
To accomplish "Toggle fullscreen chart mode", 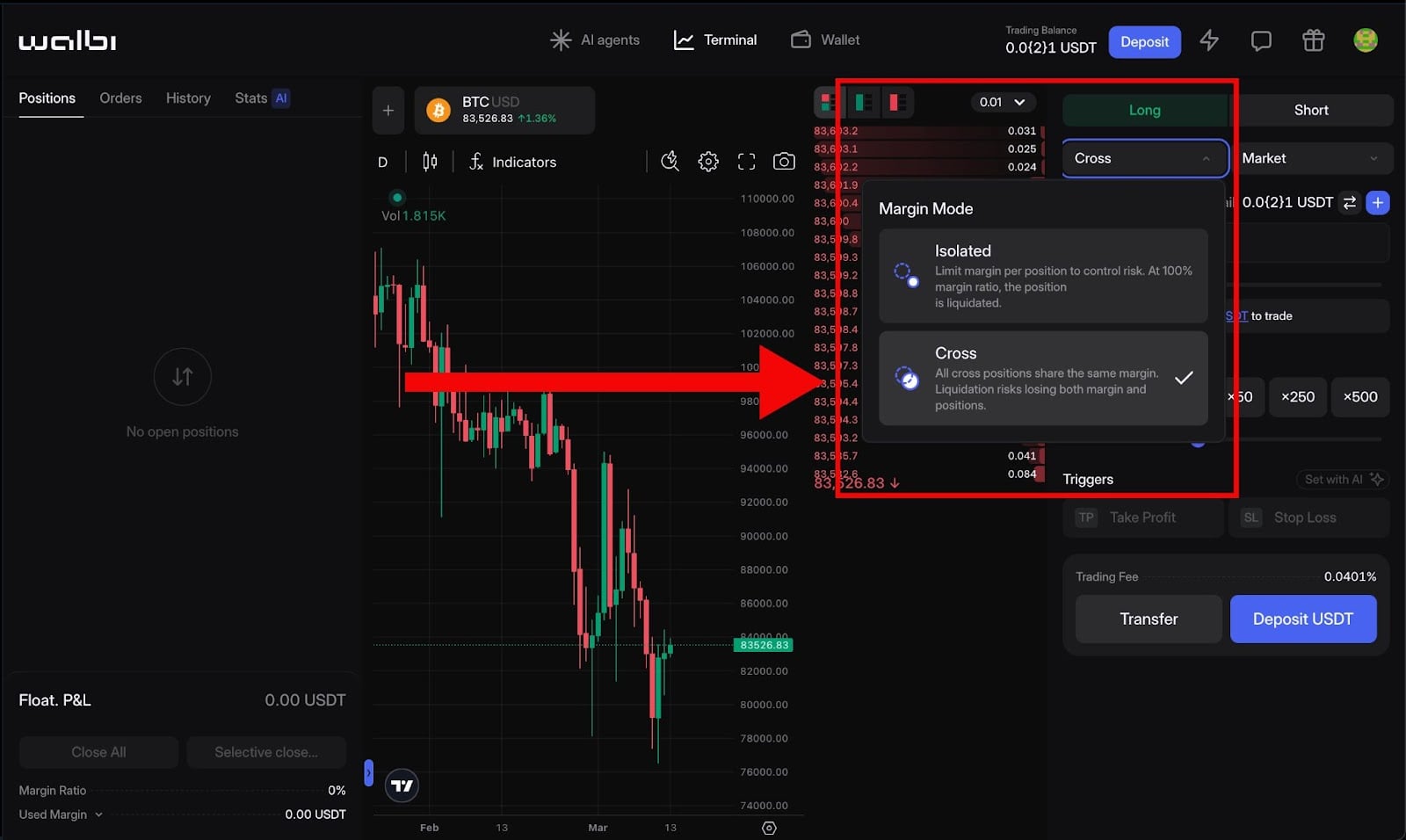I will tap(746, 162).
